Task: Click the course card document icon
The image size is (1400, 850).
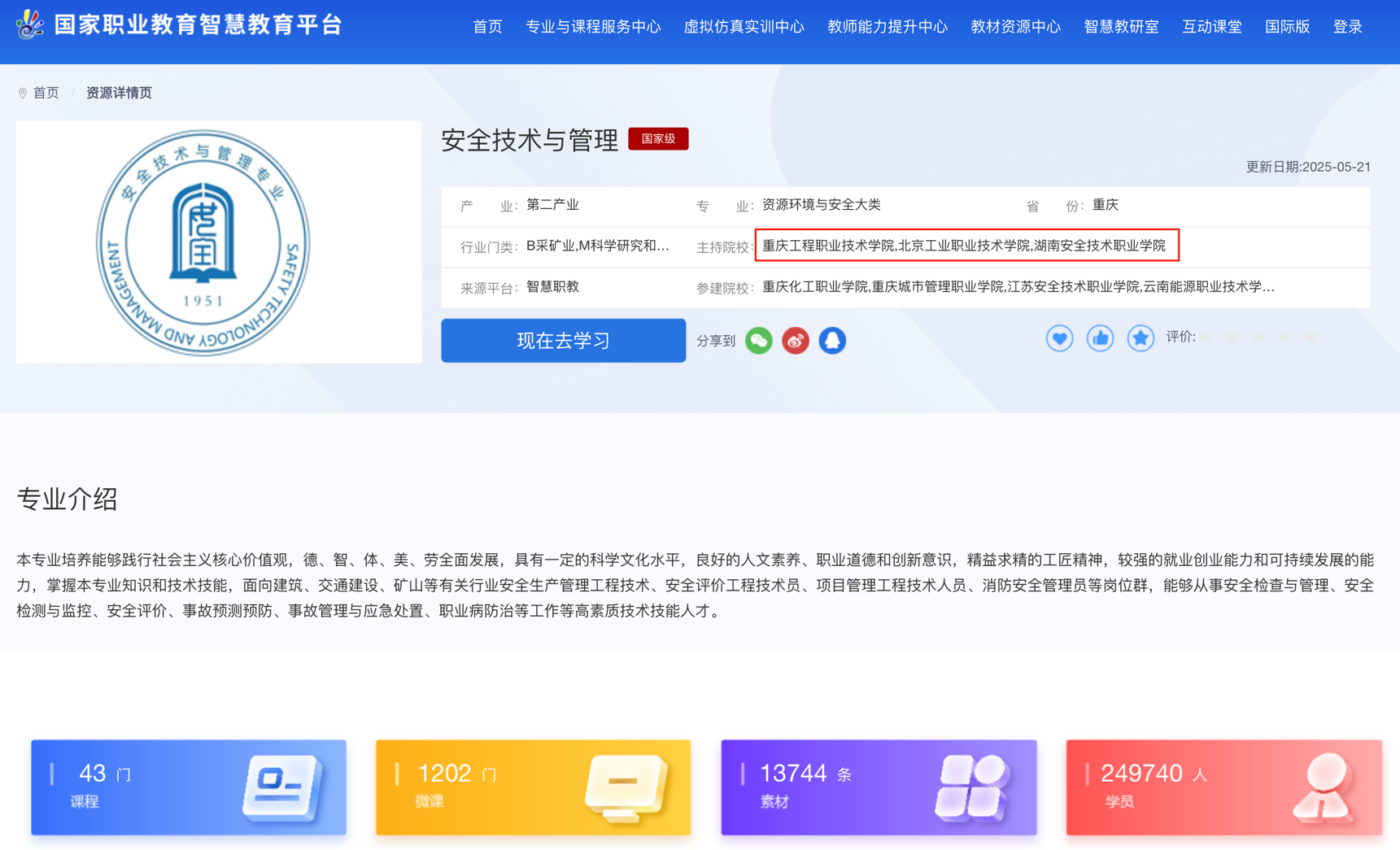Action: pos(281,787)
